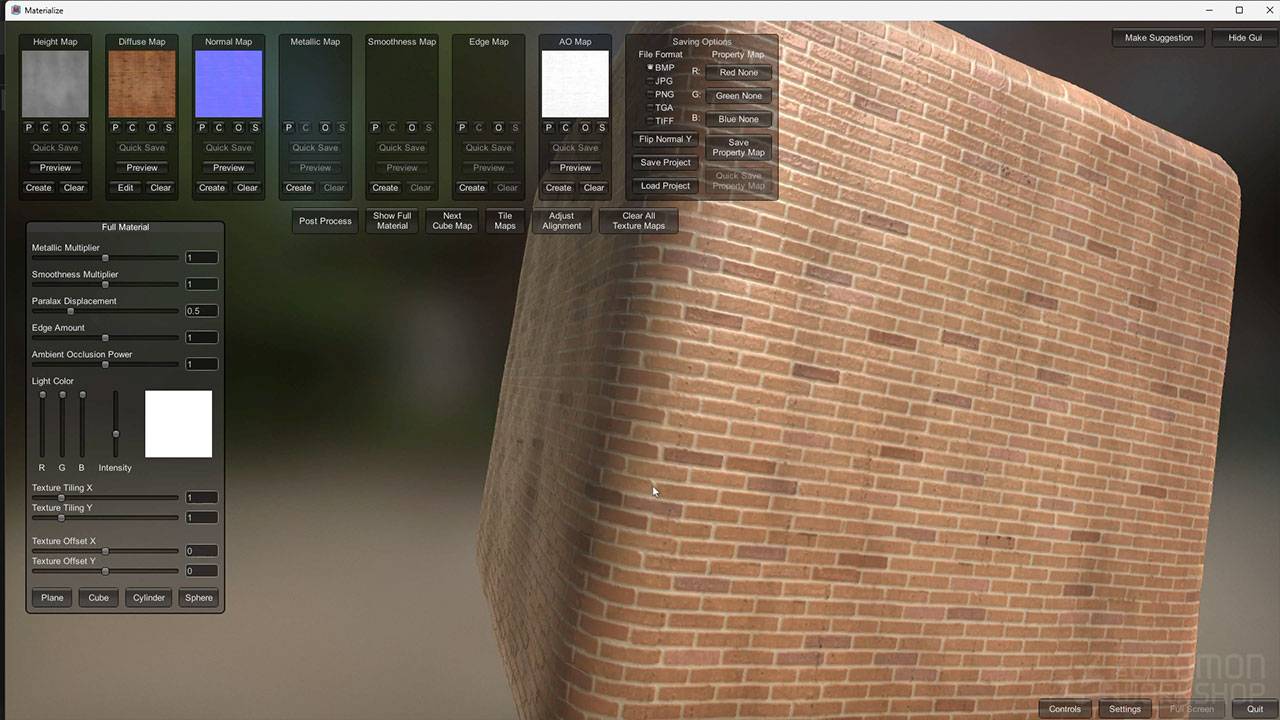The height and width of the screenshot is (720, 1280).
Task: Click the P button under Metallic Map
Action: [289, 128]
